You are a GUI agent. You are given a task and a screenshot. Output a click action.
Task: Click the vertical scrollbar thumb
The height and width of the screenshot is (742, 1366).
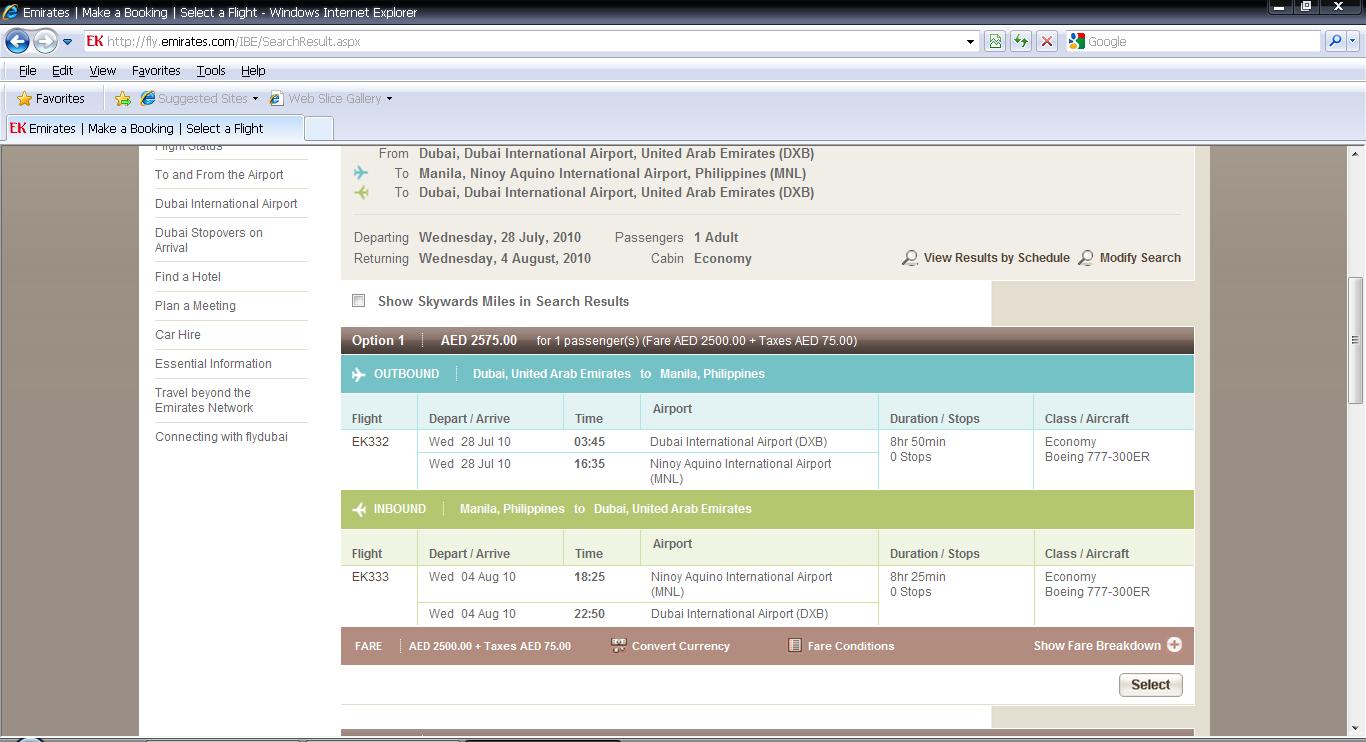(x=1356, y=340)
